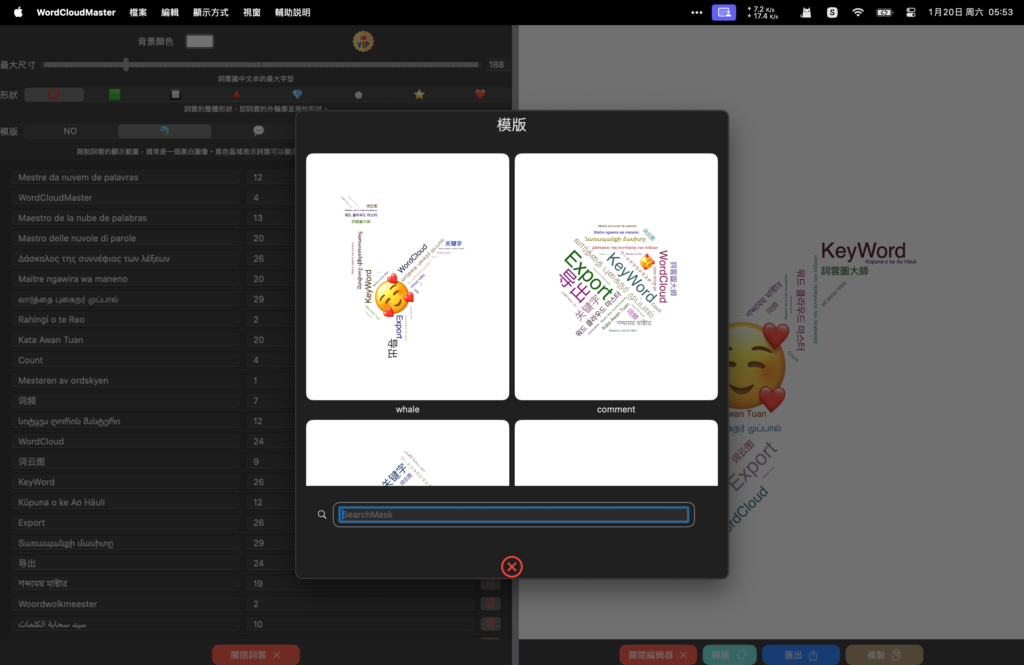The image size is (1024, 665).
Task: Click 關閉詞雲 button
Action: coord(256,655)
